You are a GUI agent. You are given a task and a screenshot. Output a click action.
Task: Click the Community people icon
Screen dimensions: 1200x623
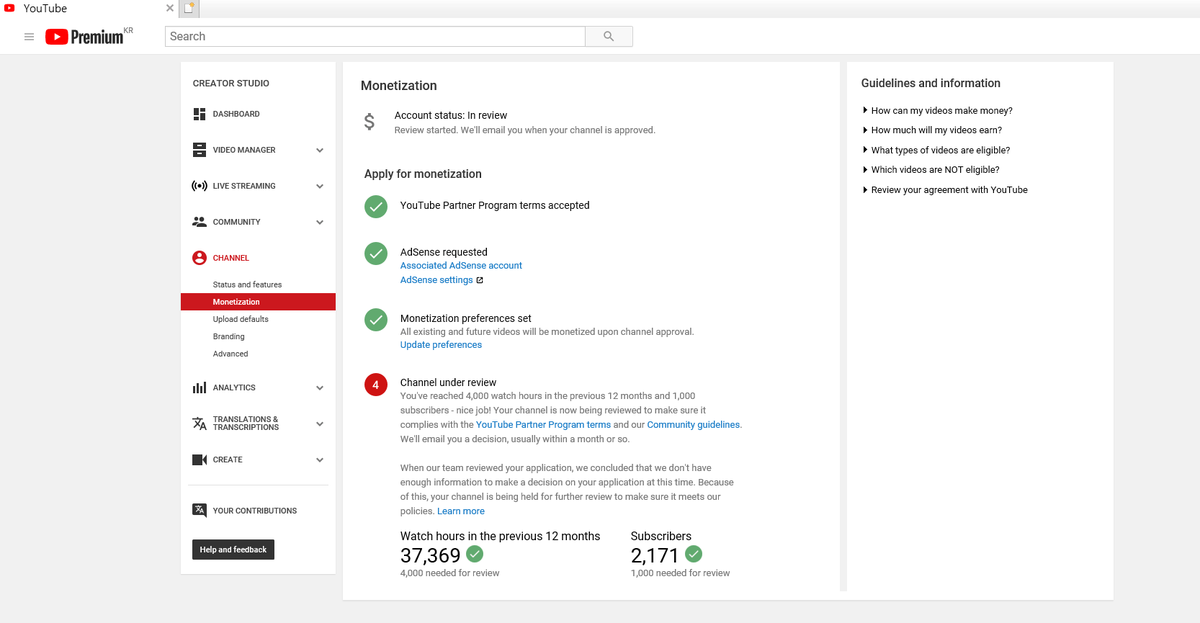[x=199, y=222]
